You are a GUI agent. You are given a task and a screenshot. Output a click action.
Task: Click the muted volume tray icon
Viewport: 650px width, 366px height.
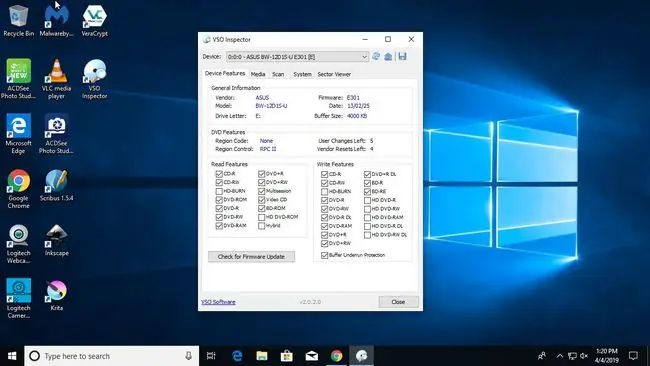tap(584, 356)
